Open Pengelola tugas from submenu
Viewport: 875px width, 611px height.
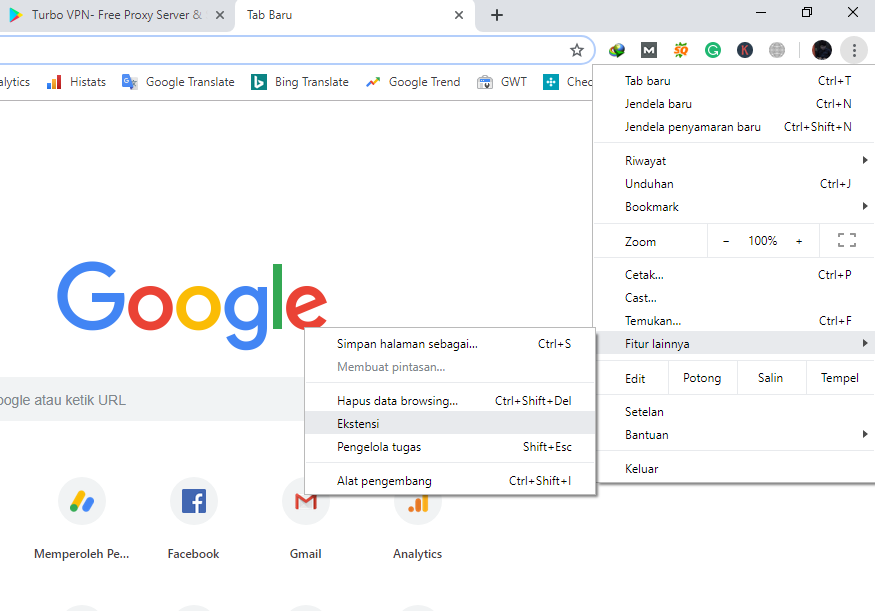[450, 446]
